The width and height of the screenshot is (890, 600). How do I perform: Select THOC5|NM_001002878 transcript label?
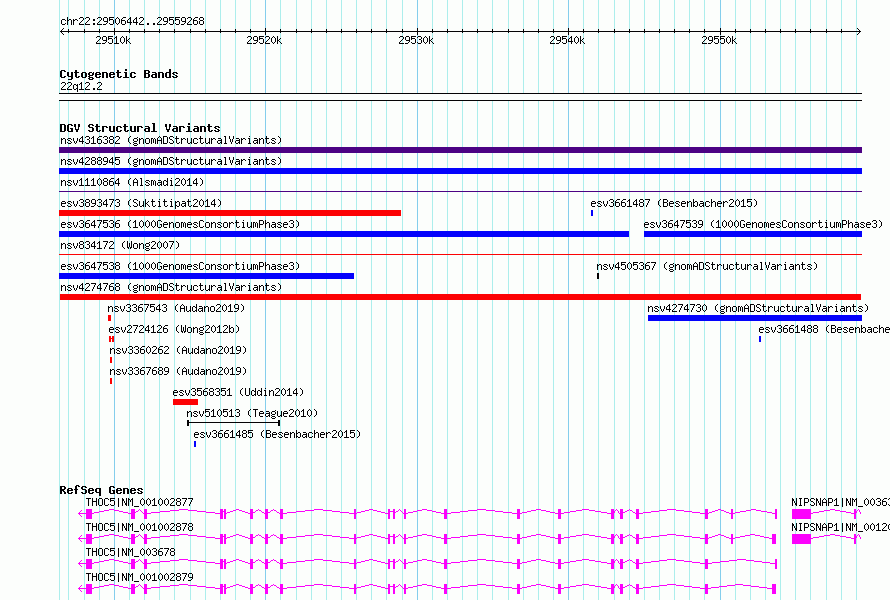tap(139, 527)
